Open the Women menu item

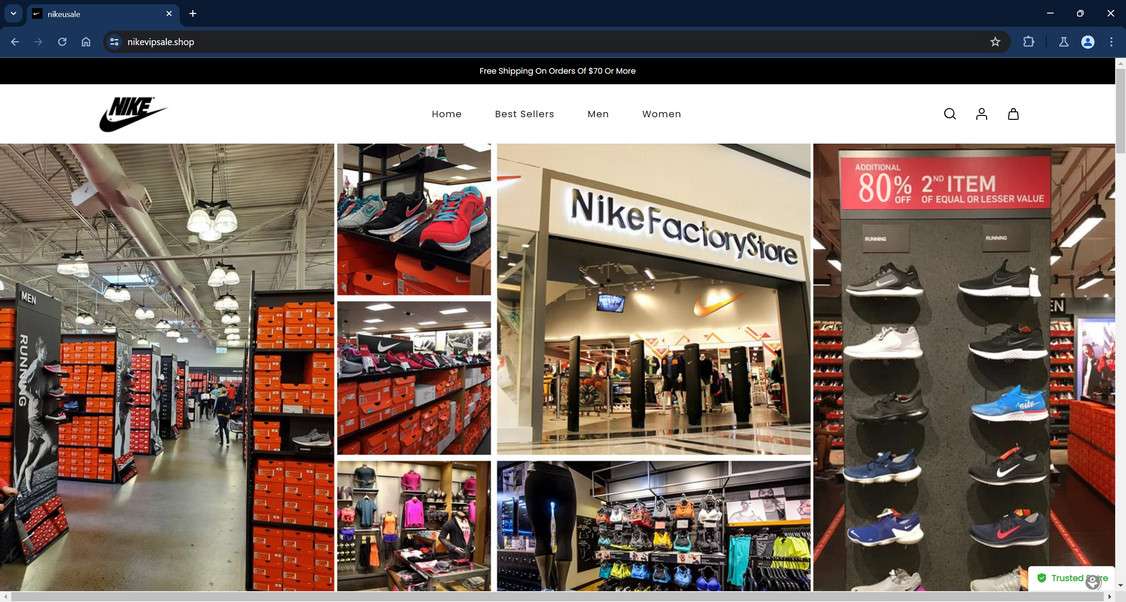tap(661, 114)
